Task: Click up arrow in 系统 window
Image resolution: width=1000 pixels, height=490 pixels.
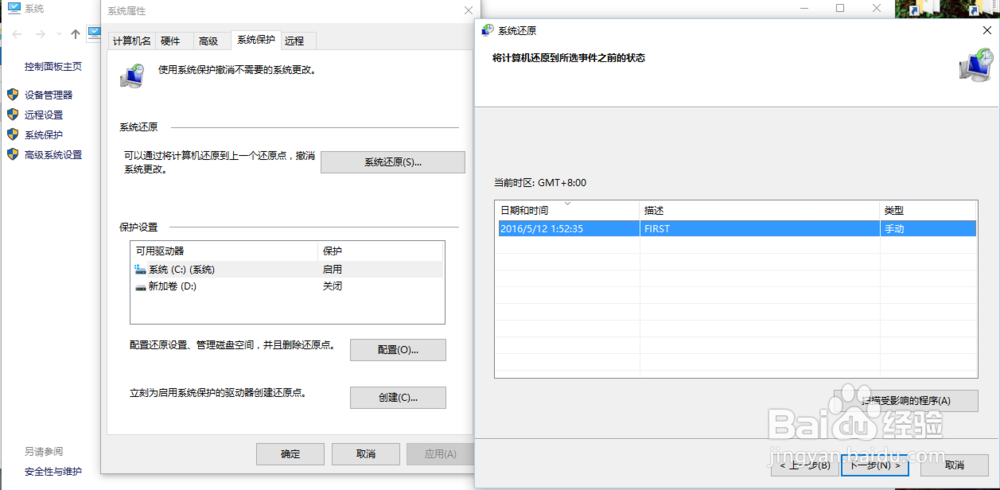Action: [75, 34]
